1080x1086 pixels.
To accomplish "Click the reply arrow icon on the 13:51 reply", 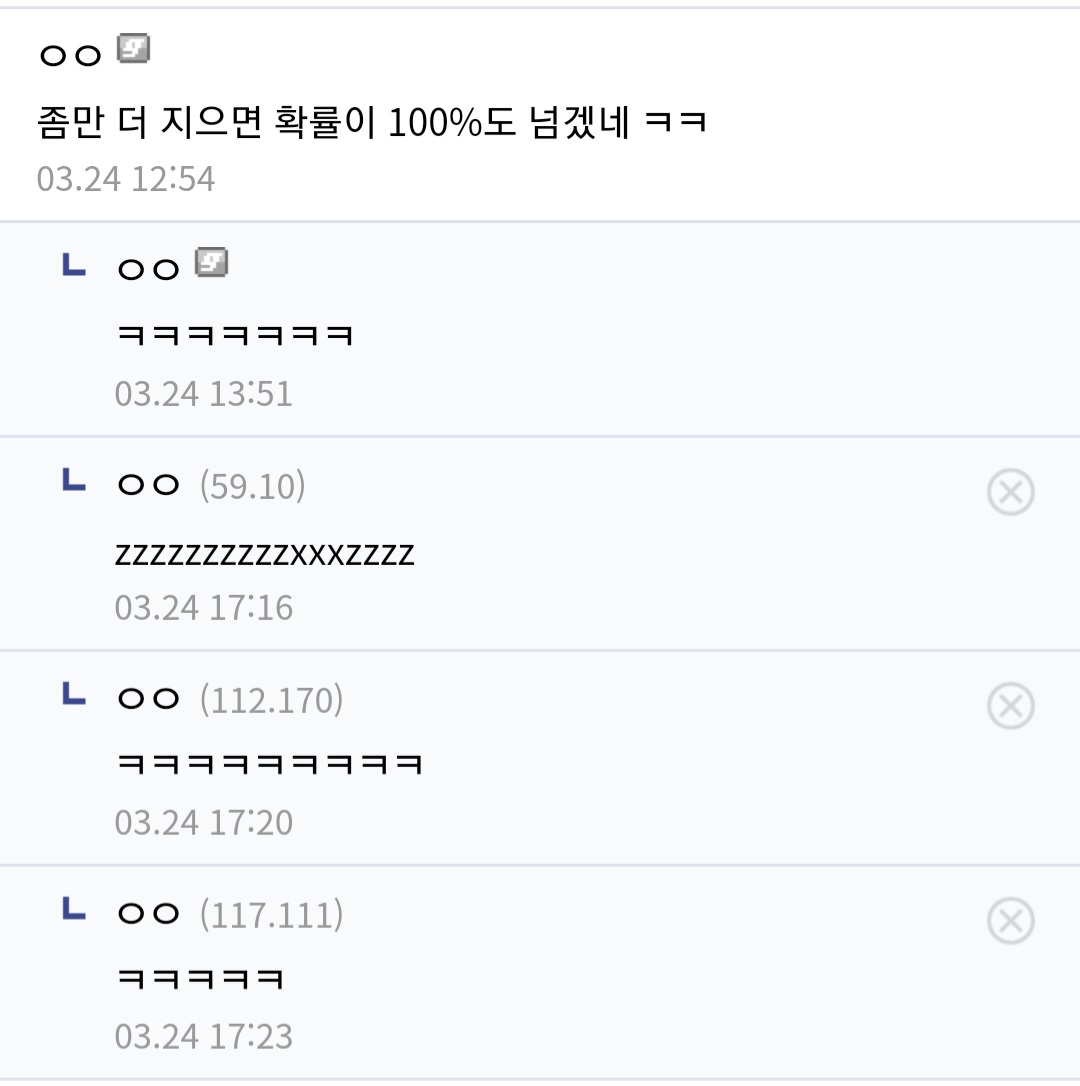I will [x=73, y=265].
